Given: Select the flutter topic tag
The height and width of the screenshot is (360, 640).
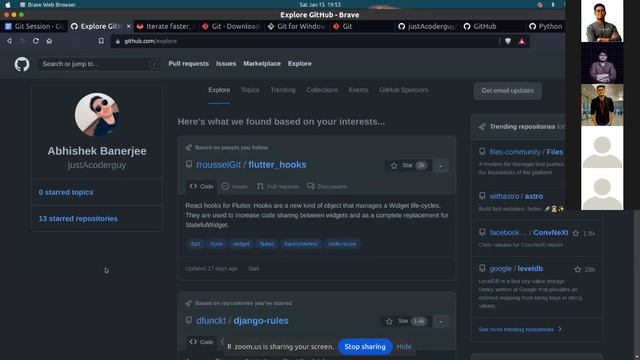Looking at the screenshot, I should click(267, 244).
